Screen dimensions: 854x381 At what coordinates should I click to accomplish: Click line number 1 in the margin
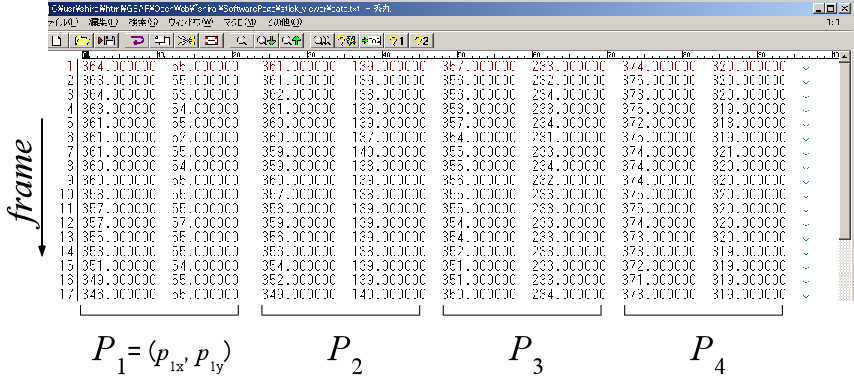69,66
